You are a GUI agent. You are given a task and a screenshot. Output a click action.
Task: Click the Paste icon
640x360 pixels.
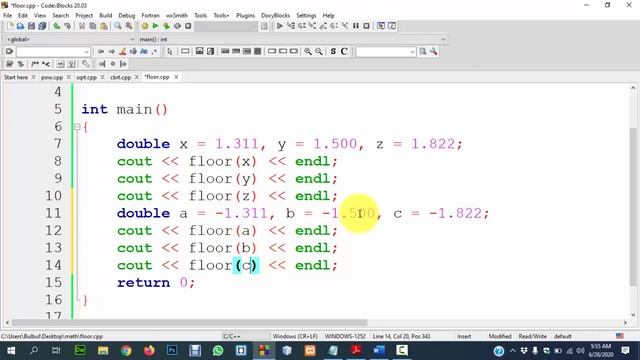coord(104,26)
